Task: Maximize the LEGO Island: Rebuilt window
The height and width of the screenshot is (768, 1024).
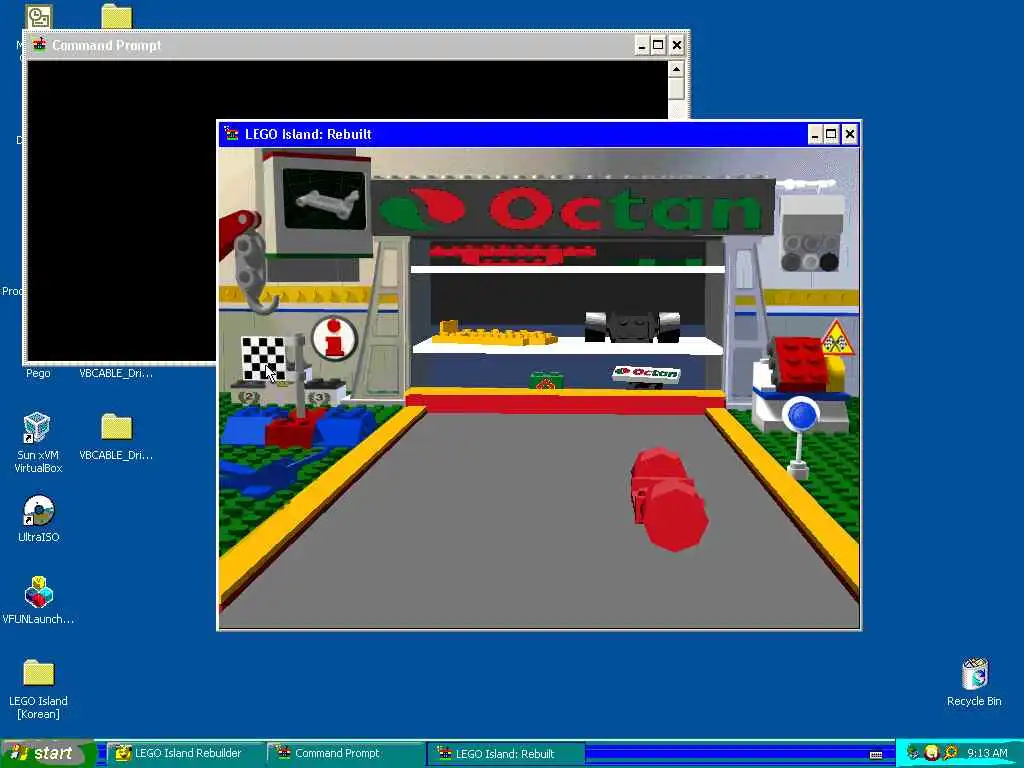Action: pyautogui.click(x=831, y=135)
